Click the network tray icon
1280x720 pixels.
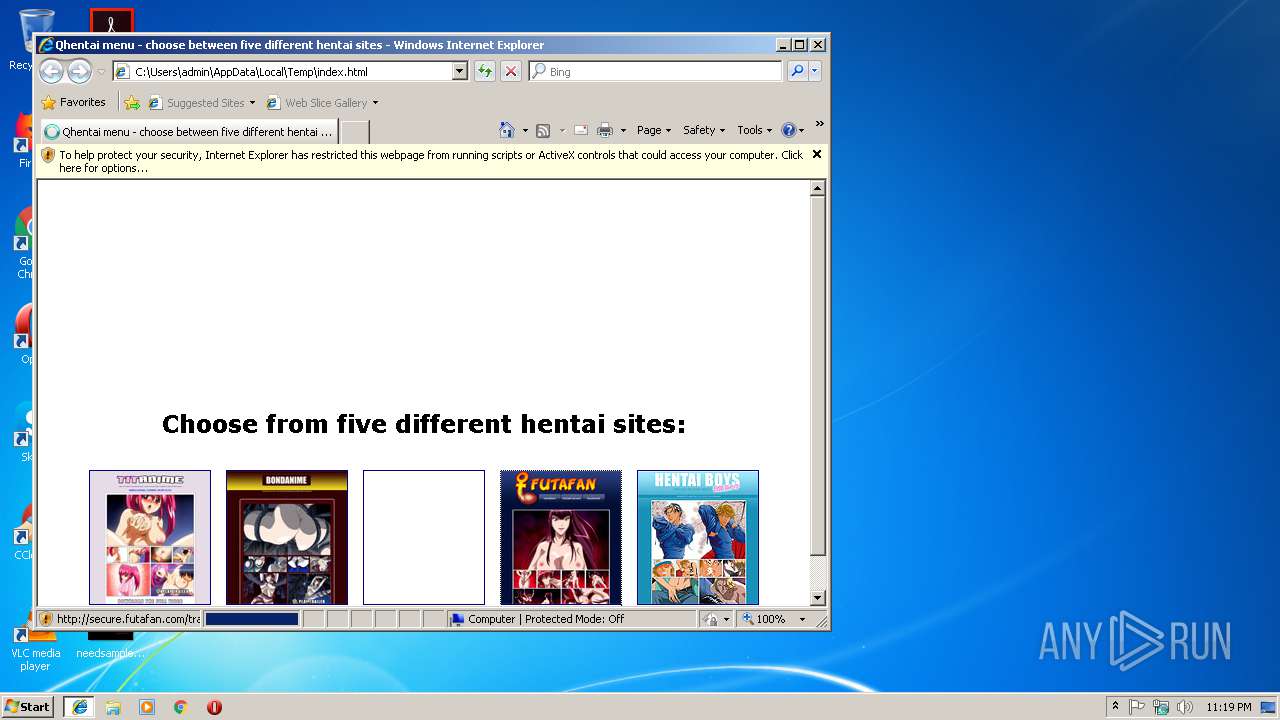(x=1161, y=706)
